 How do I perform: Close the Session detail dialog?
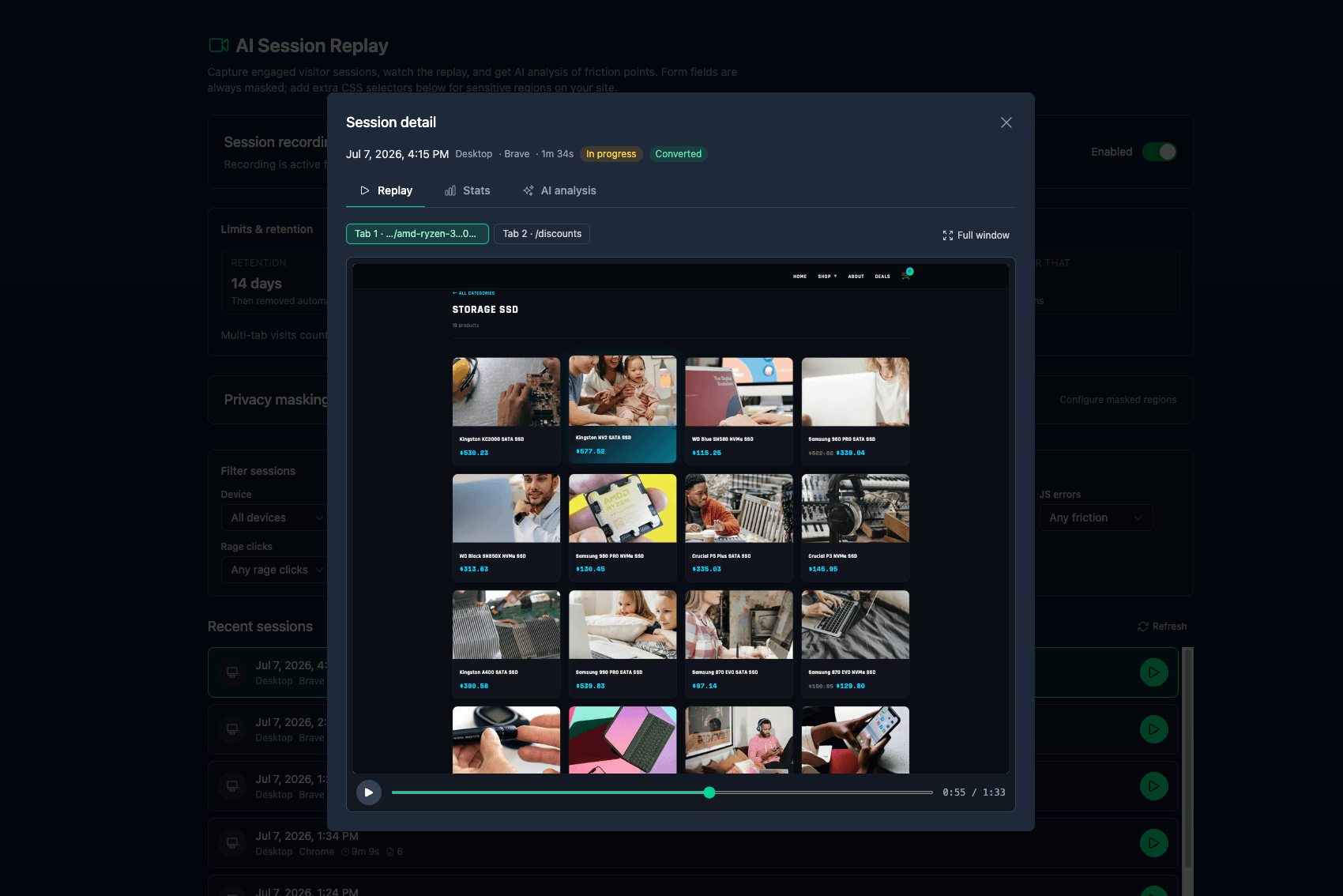[1006, 122]
